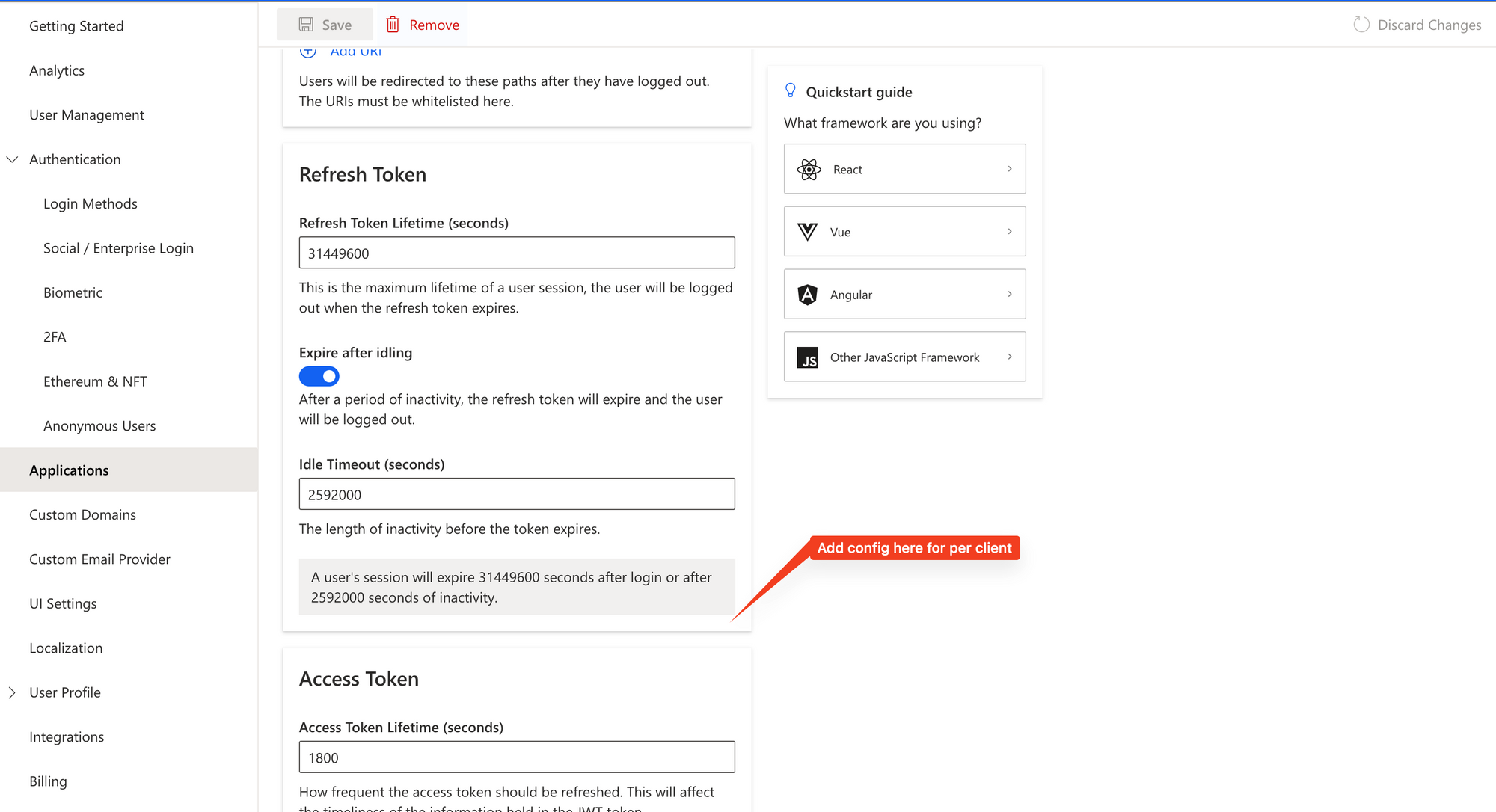Click the plus icon beside Add URI
Image resolution: width=1496 pixels, height=812 pixels.
(309, 50)
